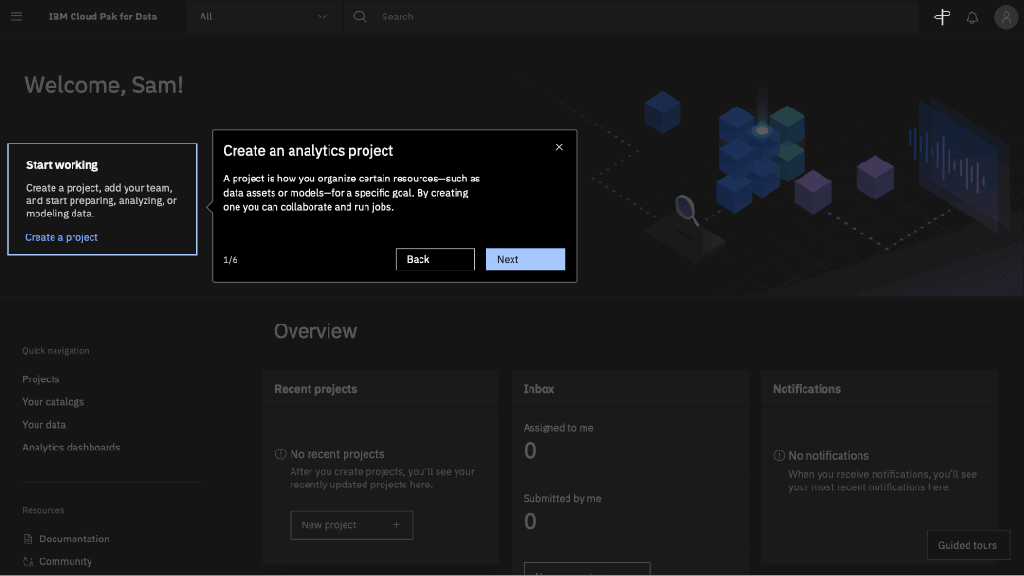Open the hamburger navigation menu
The image size is (1024, 576).
16,17
